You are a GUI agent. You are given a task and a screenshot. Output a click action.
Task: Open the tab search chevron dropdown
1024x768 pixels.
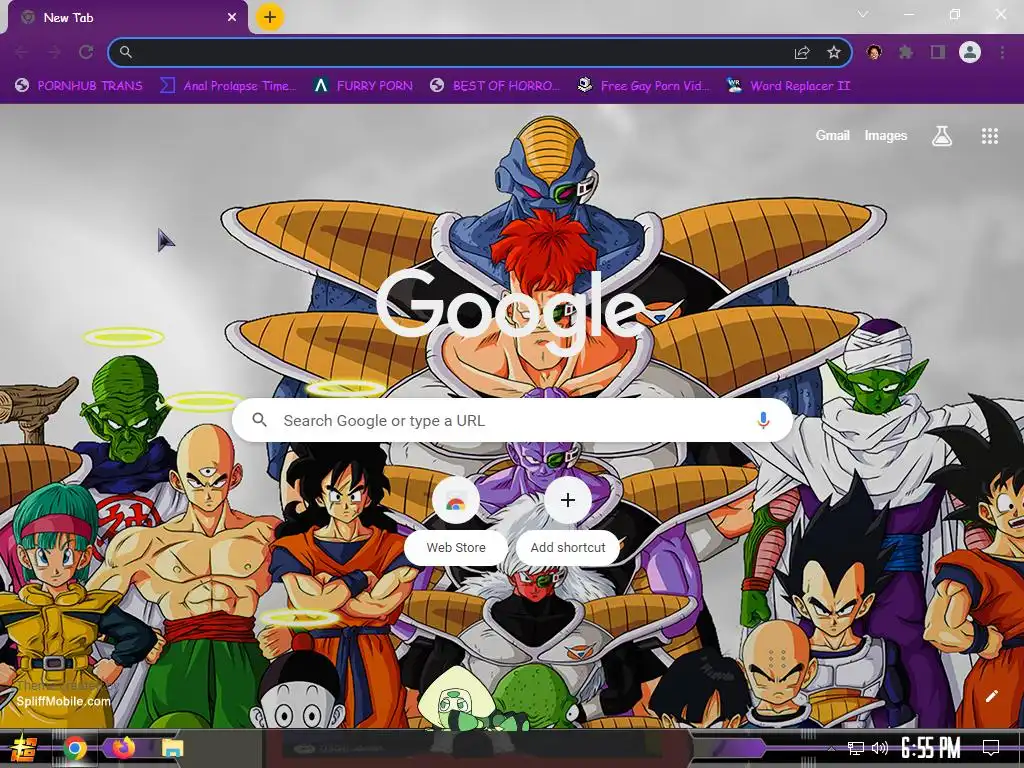863,14
